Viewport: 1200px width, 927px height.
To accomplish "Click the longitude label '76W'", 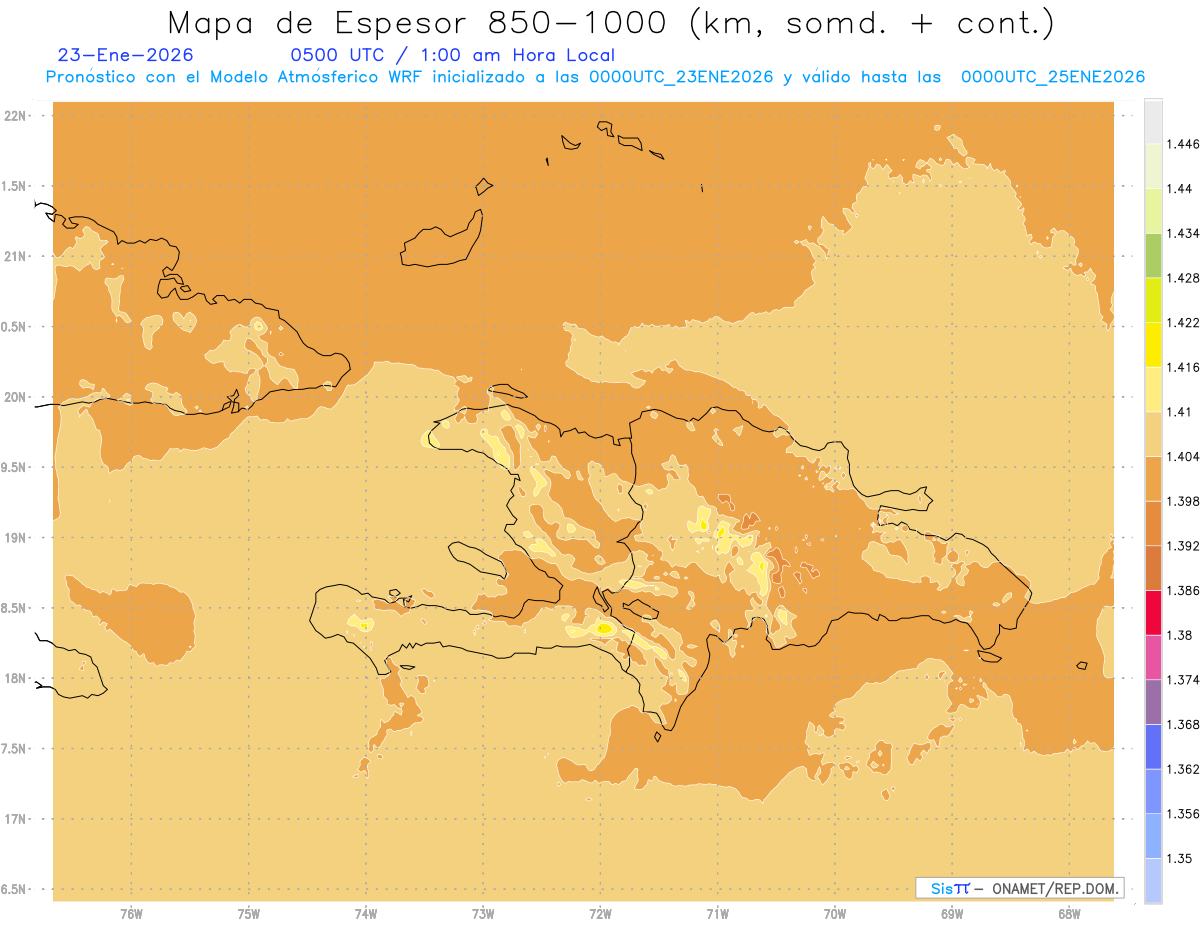I will coord(131,914).
